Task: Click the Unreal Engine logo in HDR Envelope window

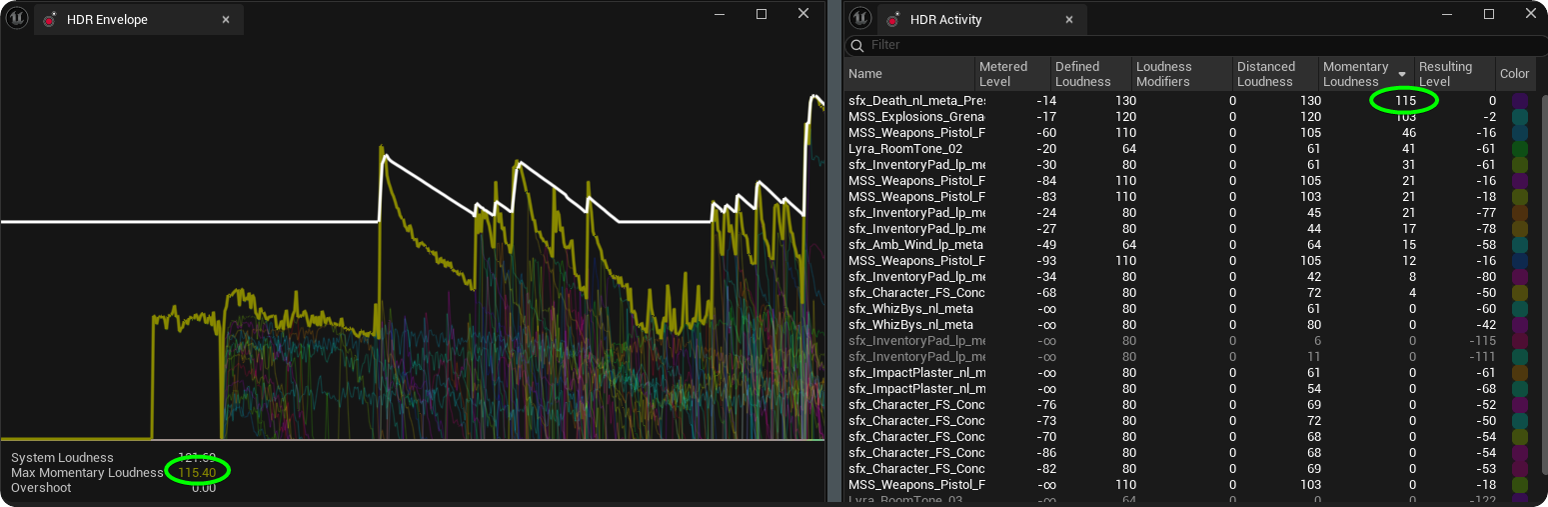Action: click(x=16, y=16)
